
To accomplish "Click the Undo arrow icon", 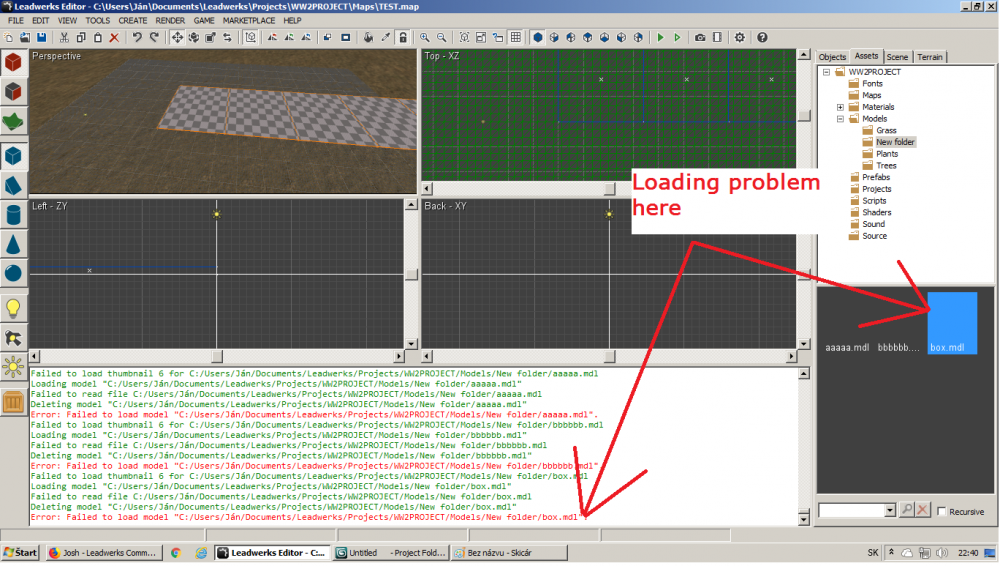I will 137,37.
